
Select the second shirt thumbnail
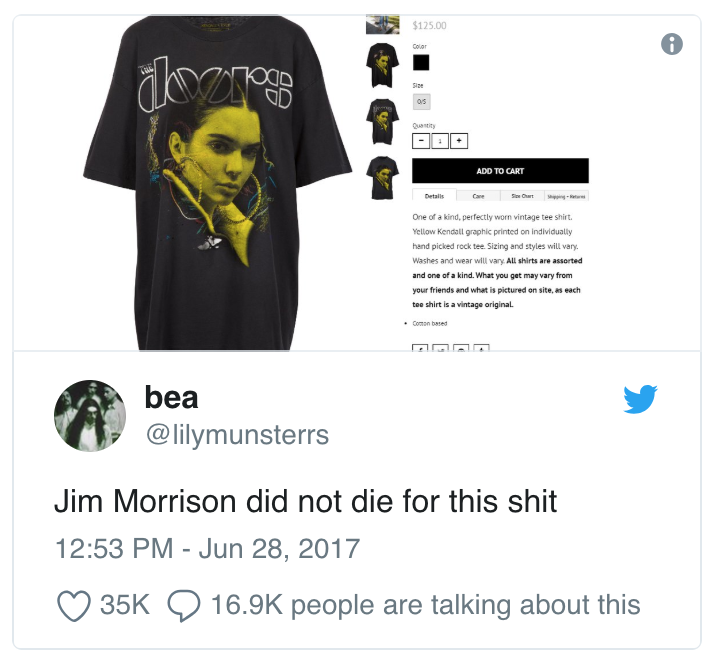pos(382,65)
